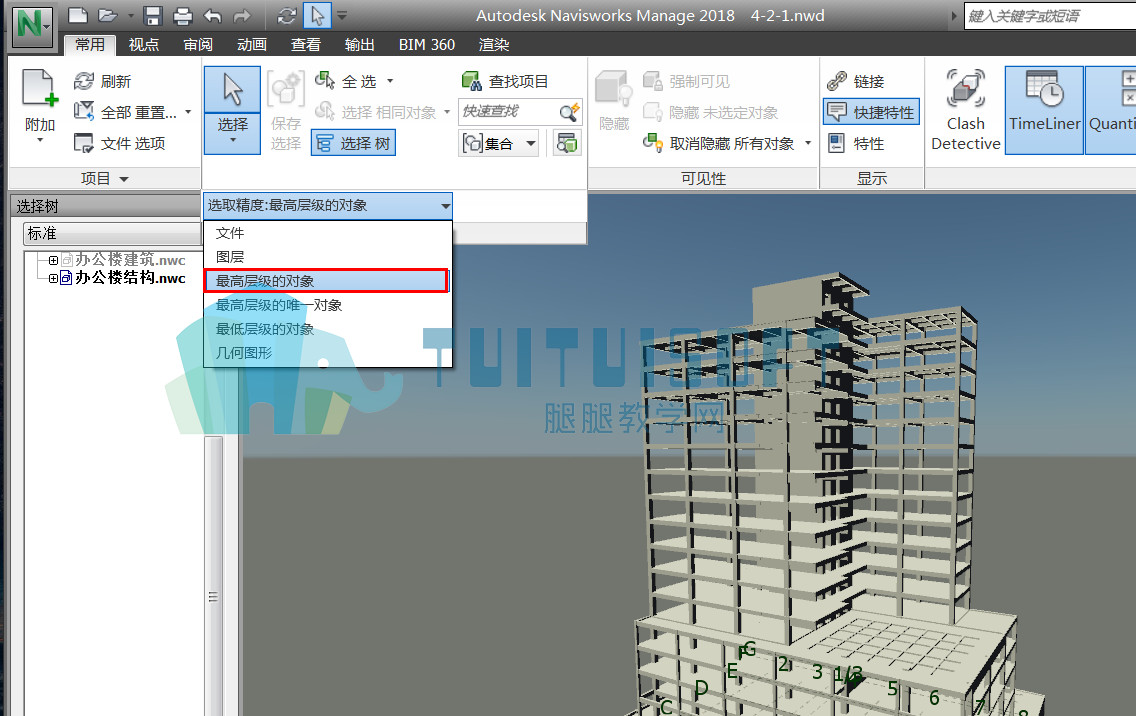Undo the last action
This screenshot has height=716, width=1136.
(212, 15)
